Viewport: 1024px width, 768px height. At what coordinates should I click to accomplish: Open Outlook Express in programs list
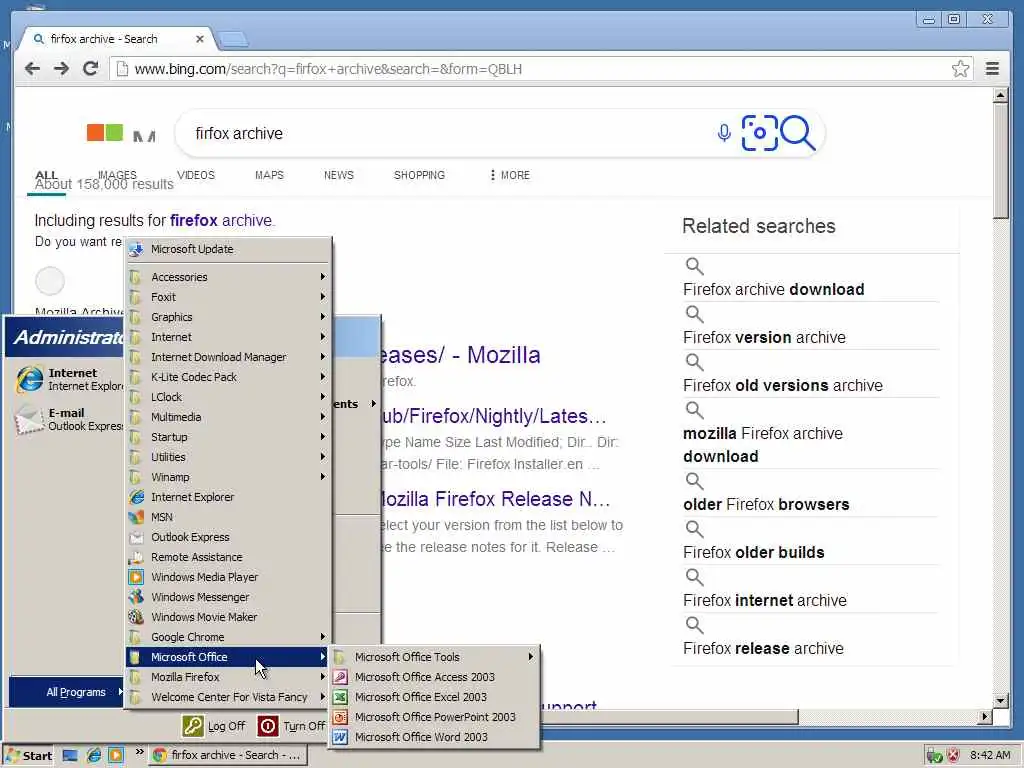click(229, 537)
